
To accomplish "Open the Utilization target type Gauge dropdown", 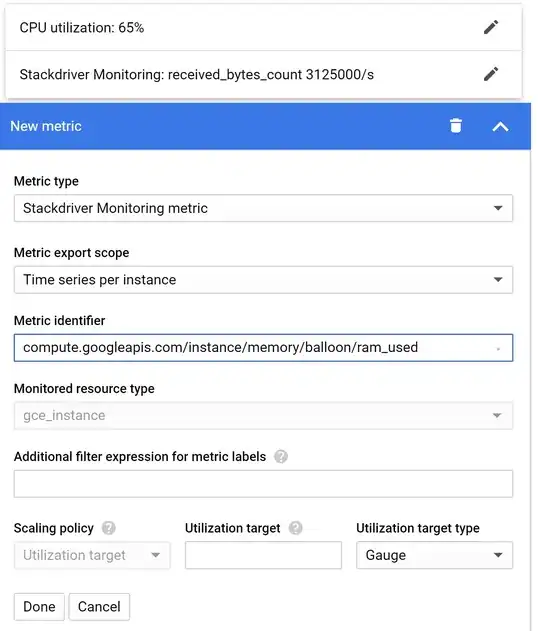I will tap(434, 555).
